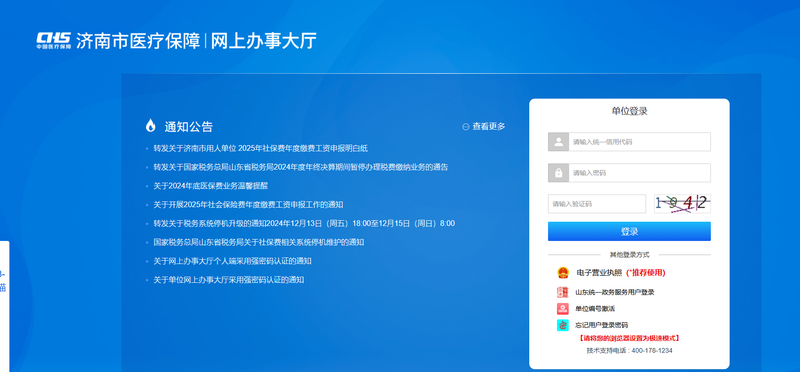Click the red 请将您的浏览器设置为极速模式 notice

pos(630,338)
